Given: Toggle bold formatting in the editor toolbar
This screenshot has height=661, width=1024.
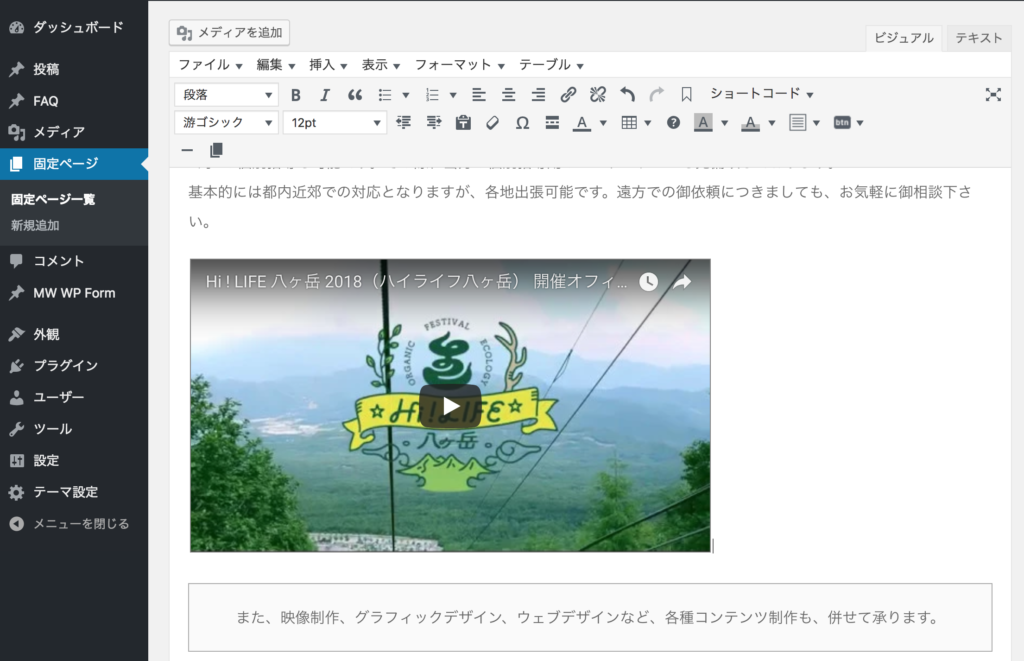Looking at the screenshot, I should pyautogui.click(x=296, y=95).
